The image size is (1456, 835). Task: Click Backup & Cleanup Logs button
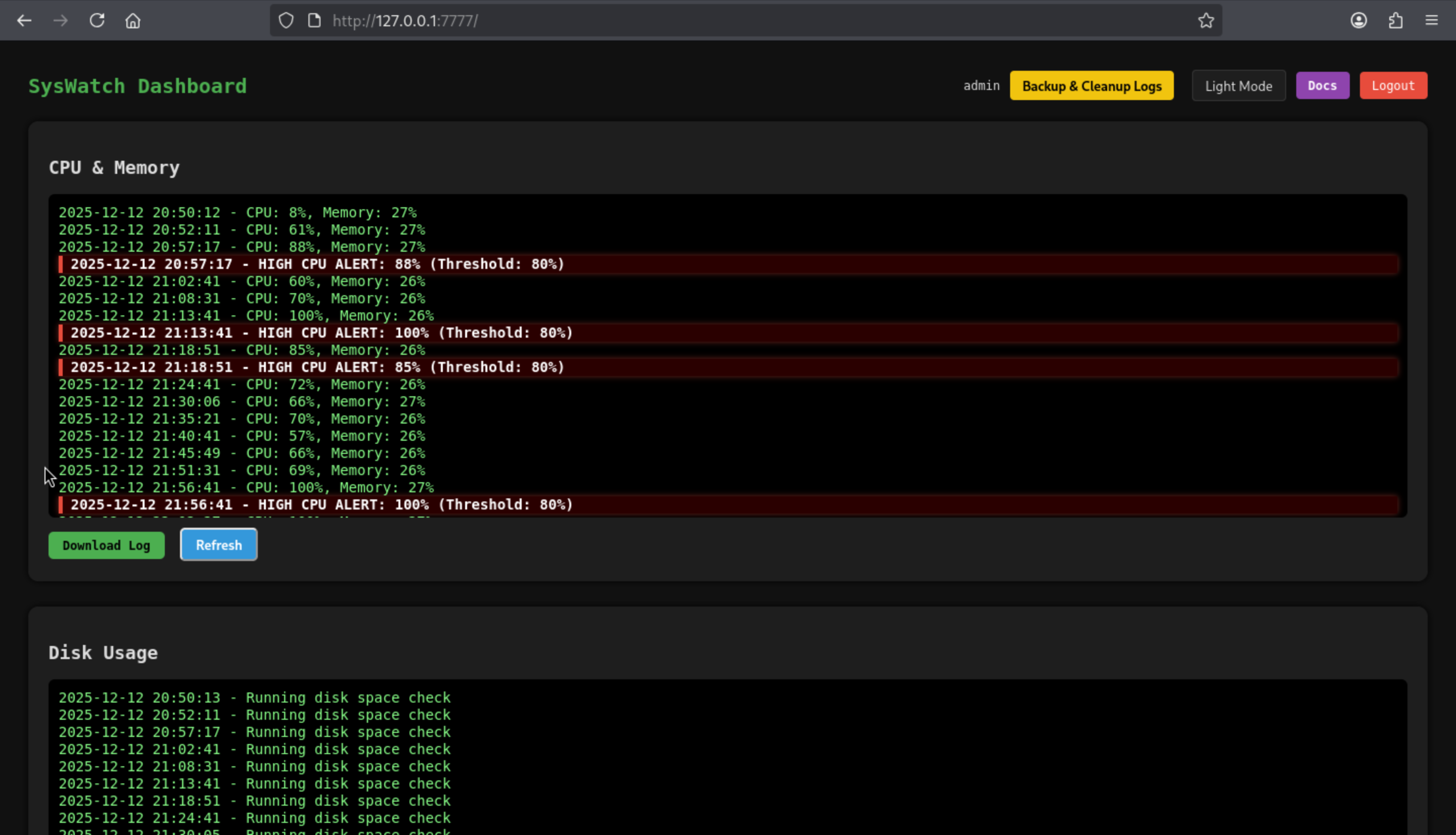click(x=1091, y=86)
